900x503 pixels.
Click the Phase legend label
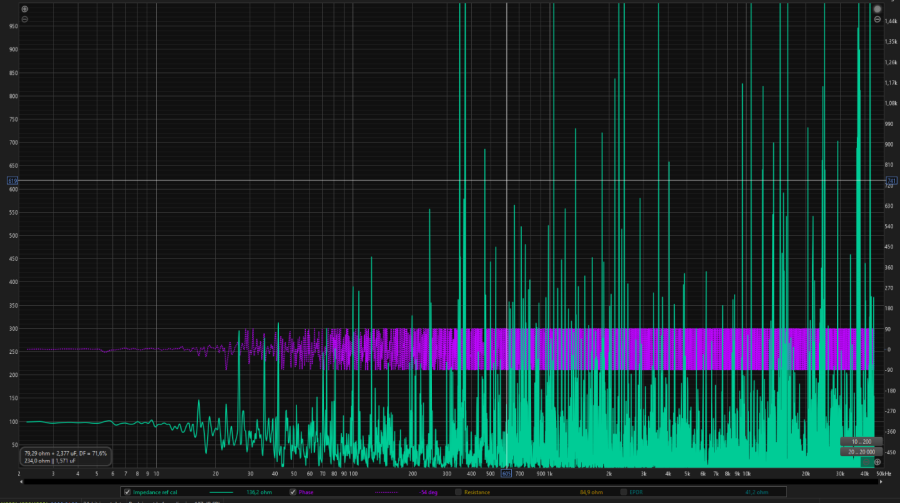(306, 492)
